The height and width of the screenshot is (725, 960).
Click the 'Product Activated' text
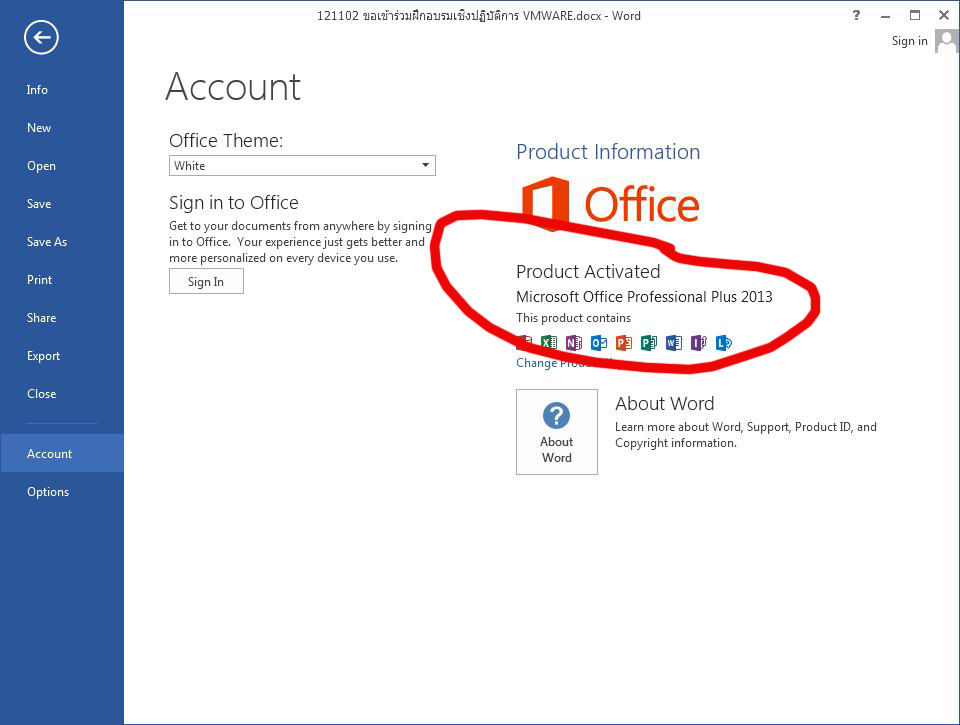pyautogui.click(x=588, y=271)
